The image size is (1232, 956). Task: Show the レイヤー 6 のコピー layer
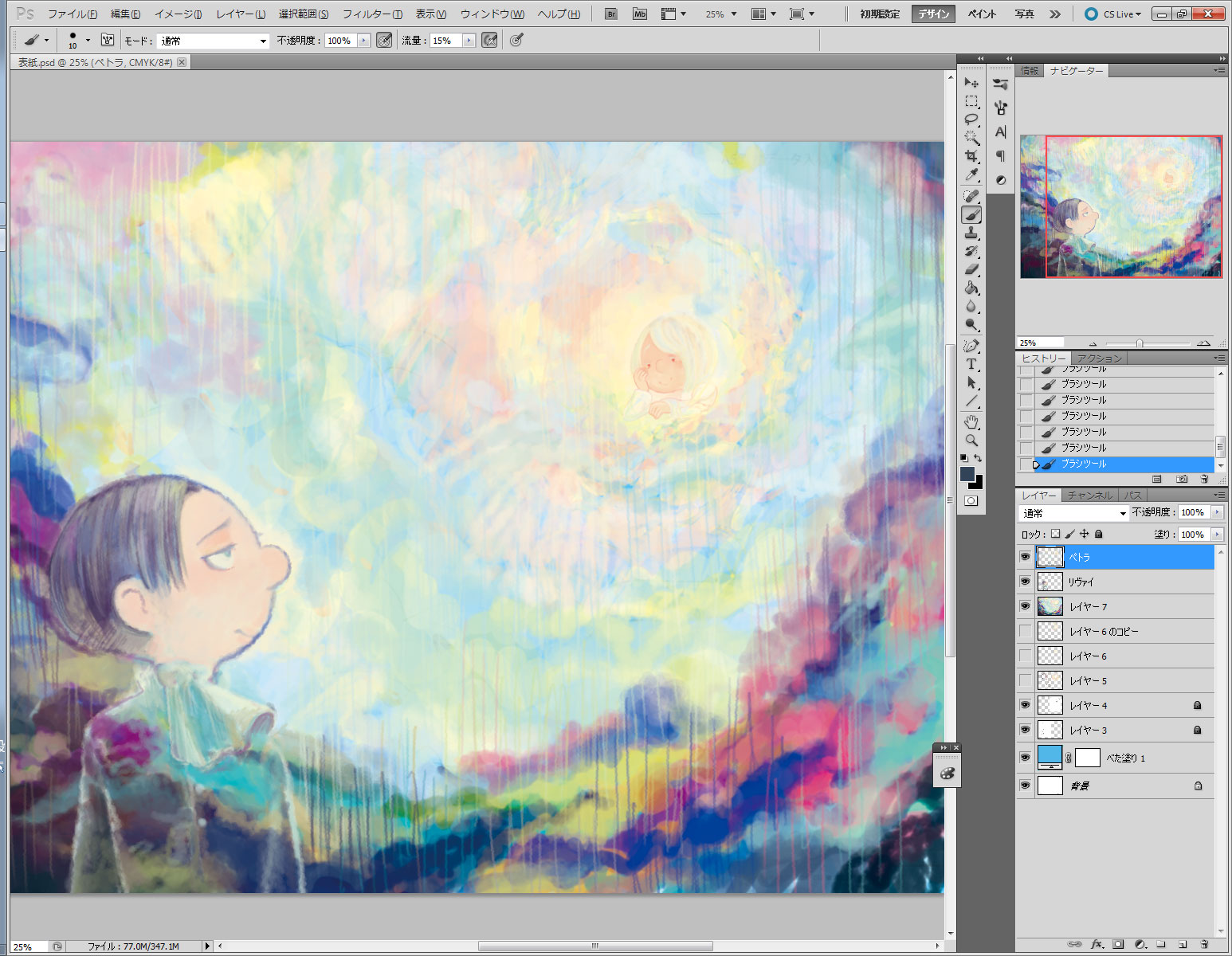1025,631
